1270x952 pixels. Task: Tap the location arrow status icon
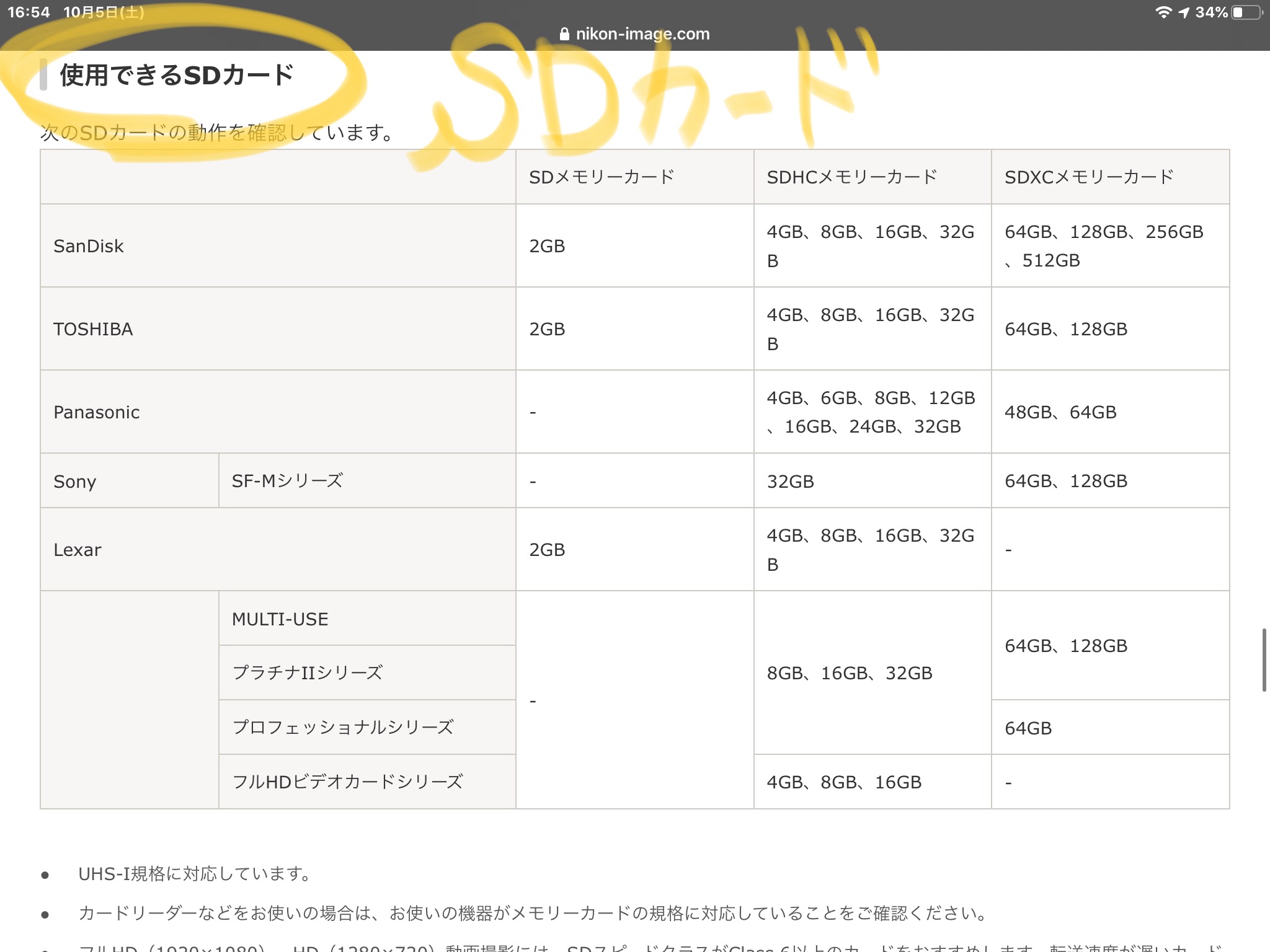(x=1184, y=12)
